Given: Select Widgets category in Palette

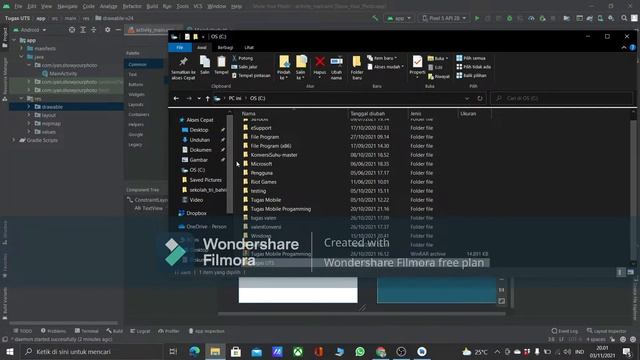Looking at the screenshot, I should pyautogui.click(x=136, y=95).
